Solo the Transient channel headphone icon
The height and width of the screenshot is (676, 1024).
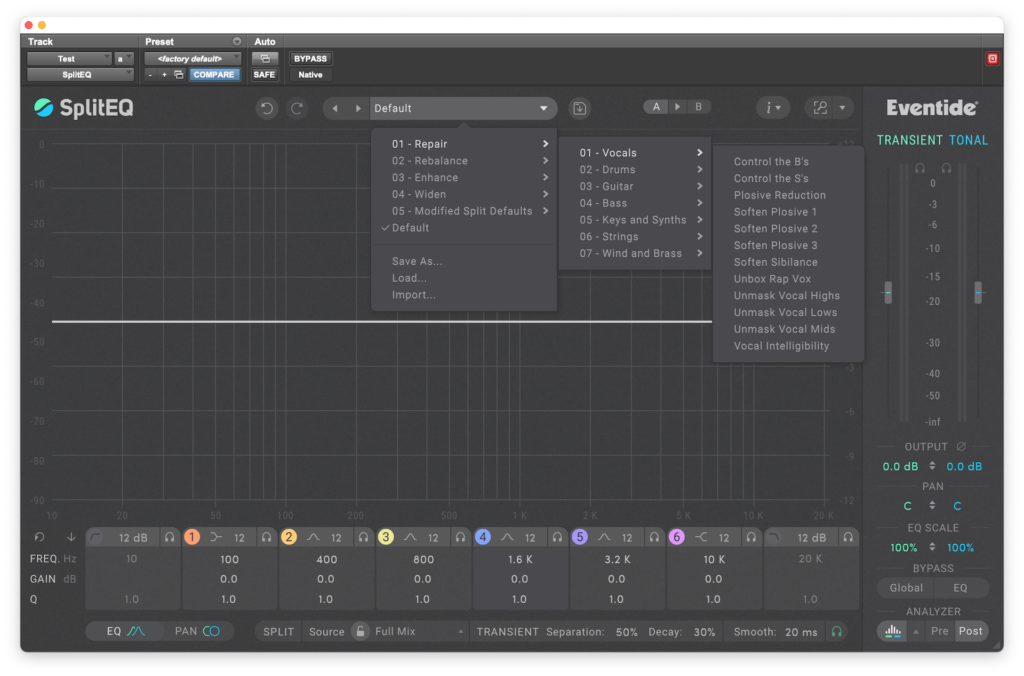[x=919, y=168]
